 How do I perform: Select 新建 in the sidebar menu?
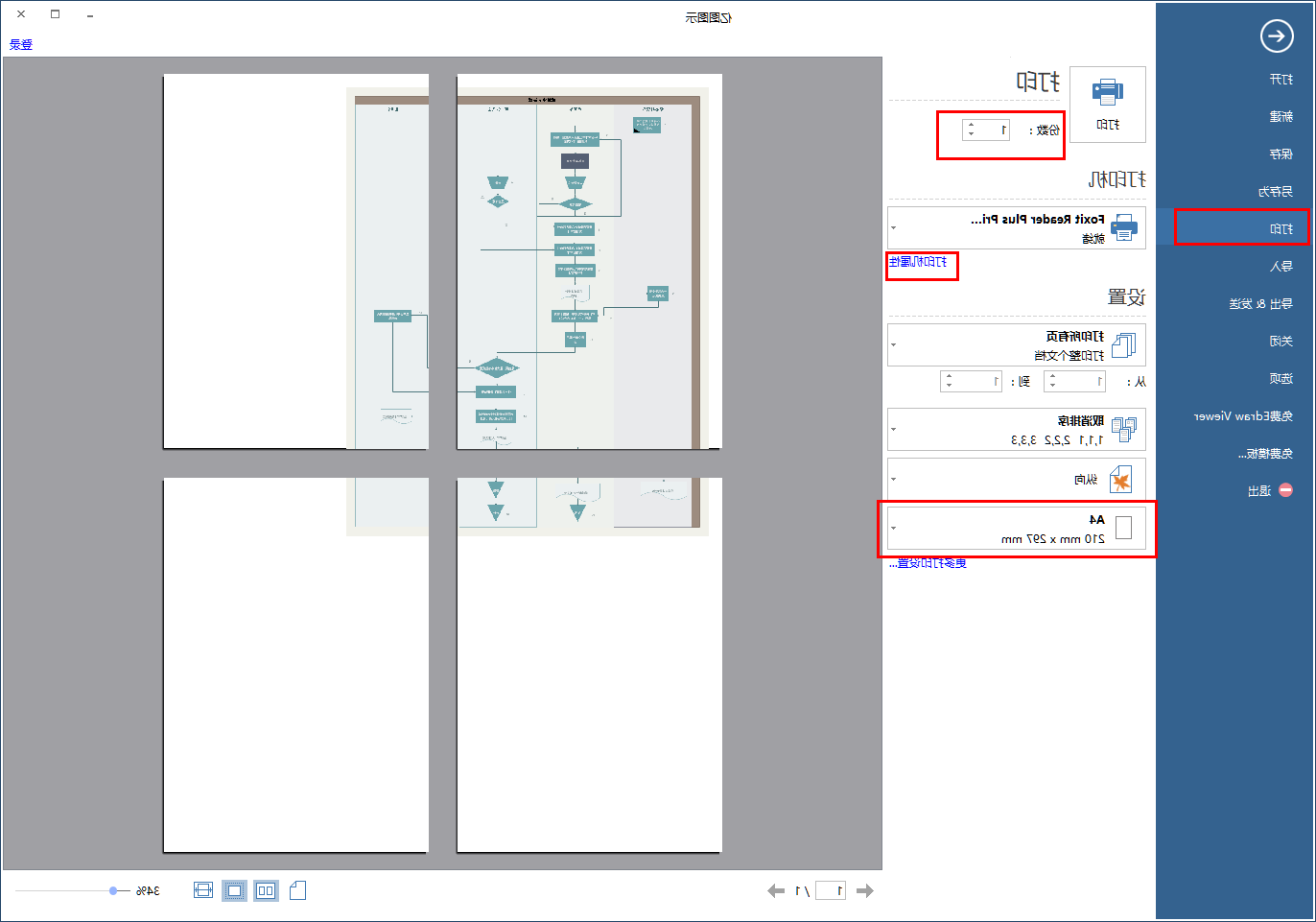1281,117
